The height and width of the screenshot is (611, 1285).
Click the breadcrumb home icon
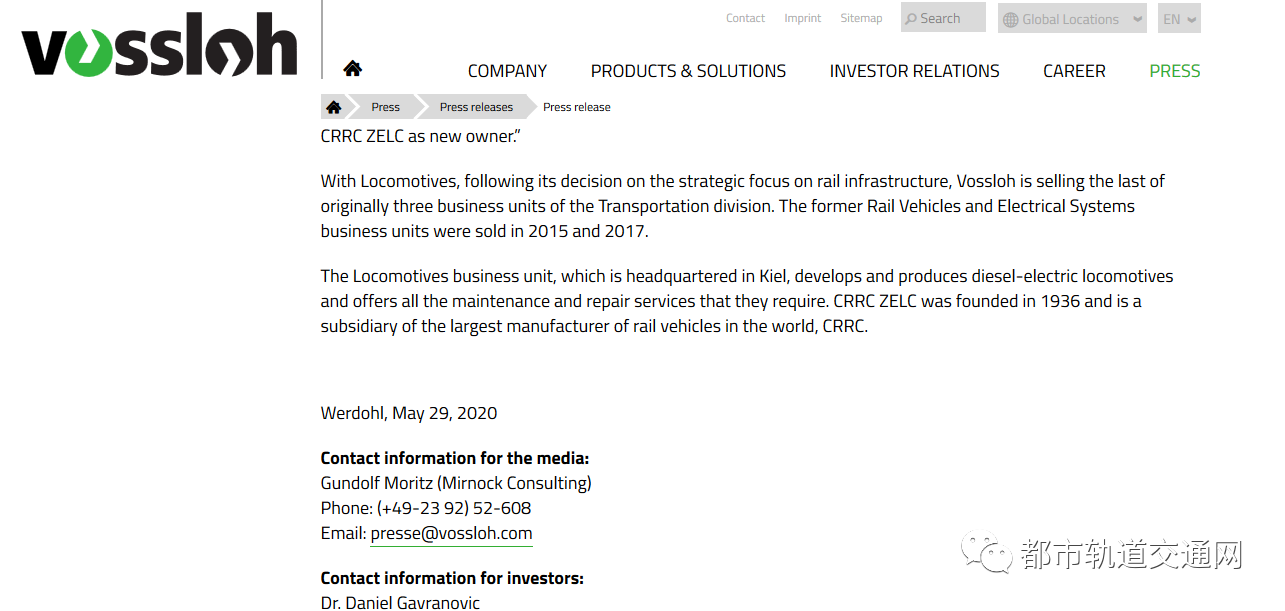[x=334, y=107]
